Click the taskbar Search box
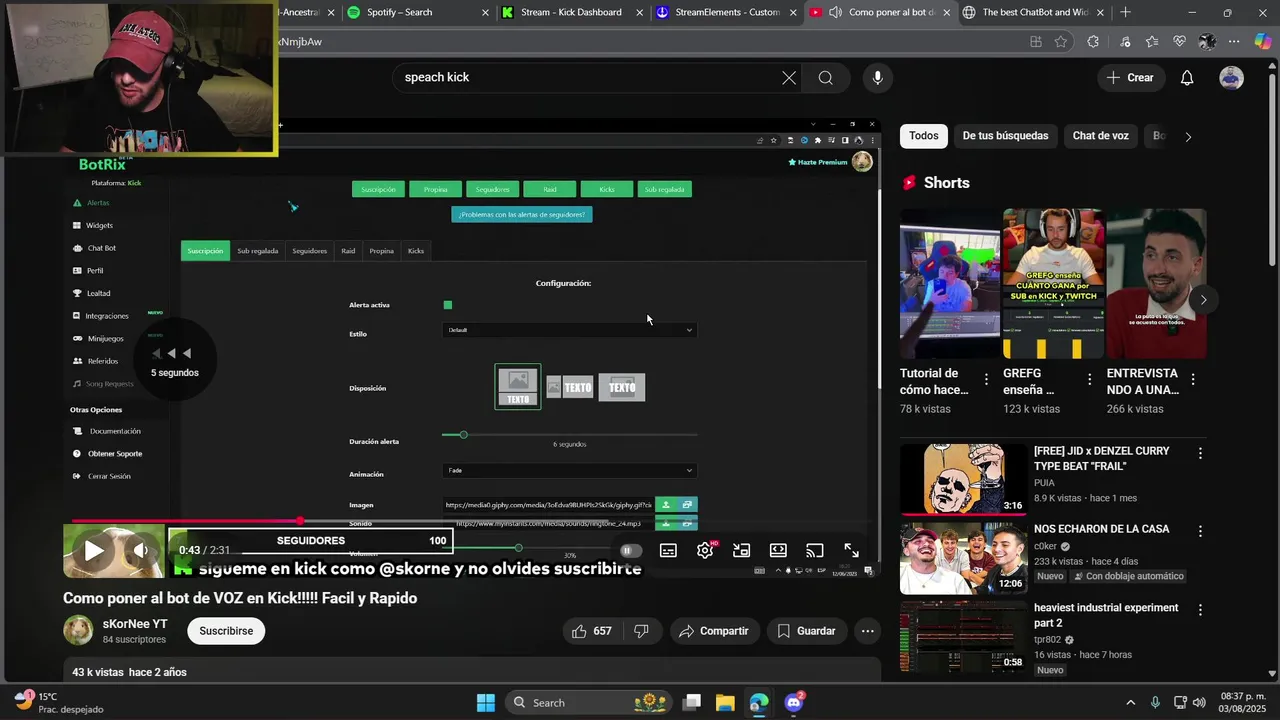 click(x=587, y=702)
